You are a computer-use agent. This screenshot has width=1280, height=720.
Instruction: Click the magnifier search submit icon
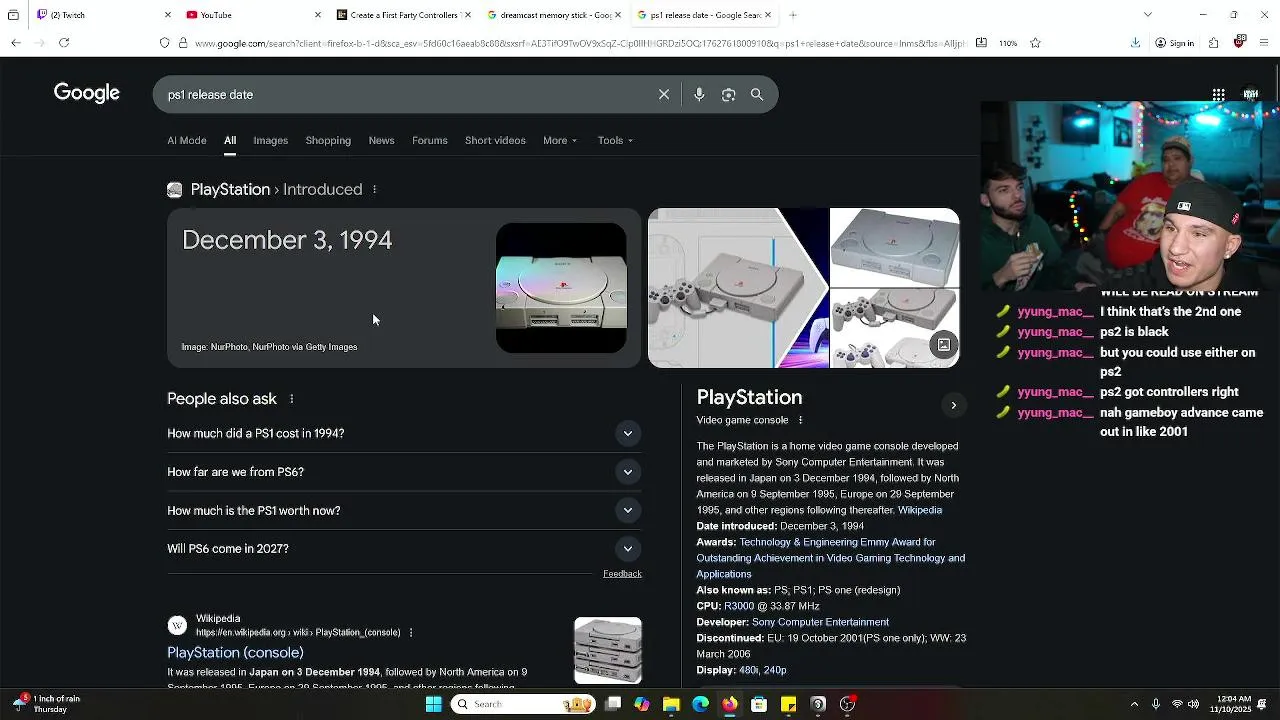pos(757,94)
